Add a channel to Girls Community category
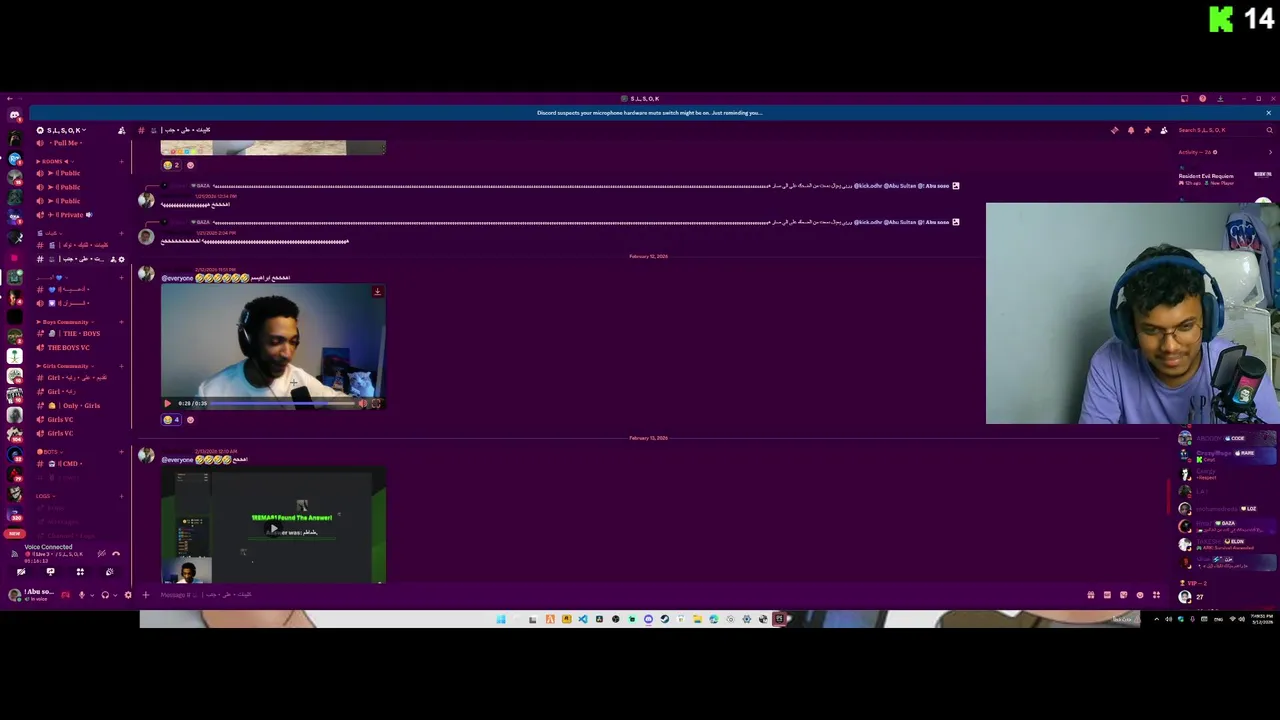The width and height of the screenshot is (1280, 720). pyautogui.click(x=122, y=366)
